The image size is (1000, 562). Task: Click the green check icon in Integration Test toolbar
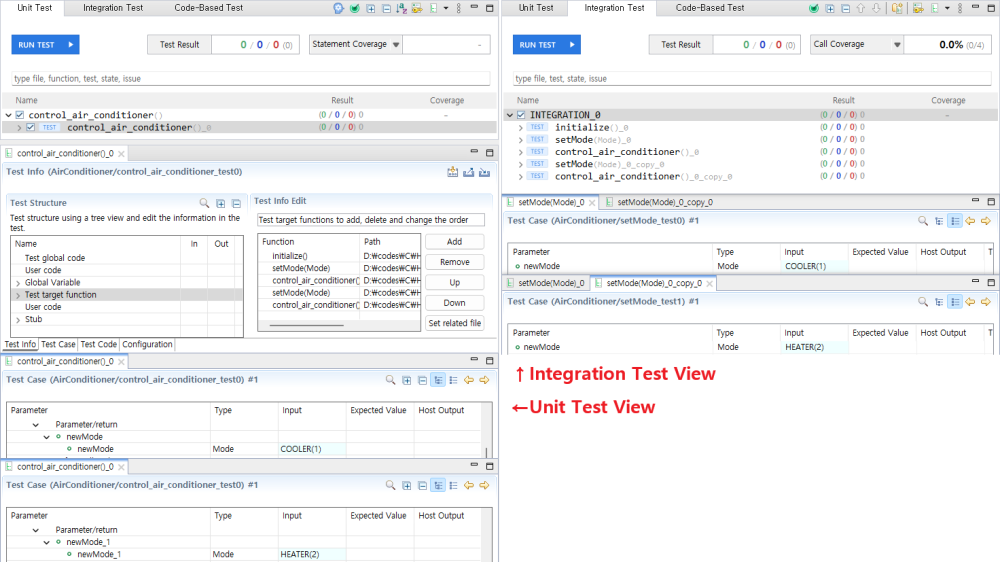click(814, 8)
